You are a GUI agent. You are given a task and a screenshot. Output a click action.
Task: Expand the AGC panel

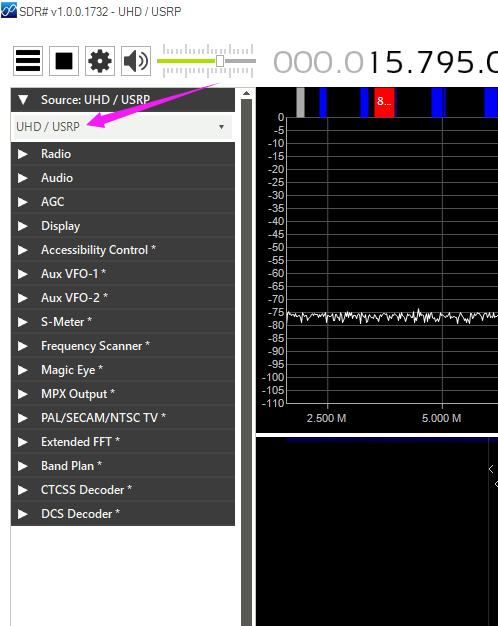(x=123, y=202)
